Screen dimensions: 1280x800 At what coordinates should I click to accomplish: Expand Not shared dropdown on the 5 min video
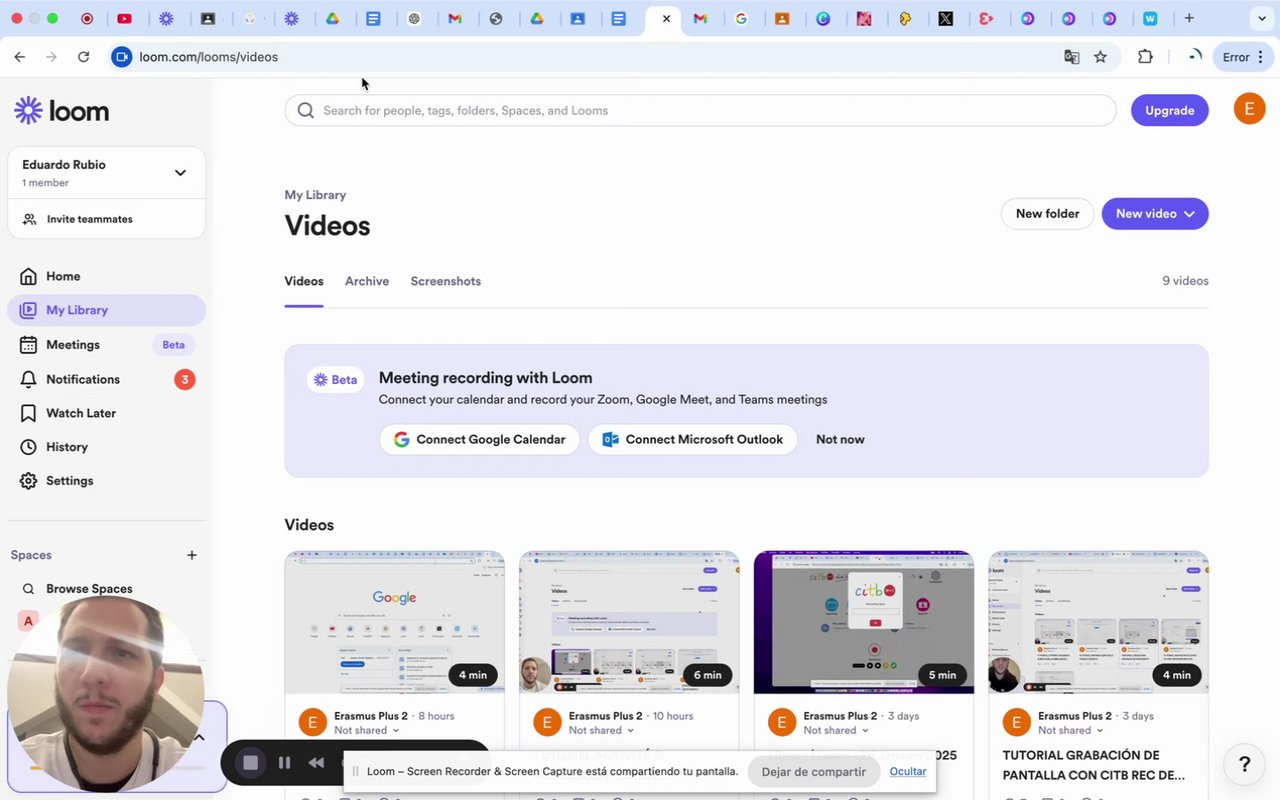click(836, 730)
